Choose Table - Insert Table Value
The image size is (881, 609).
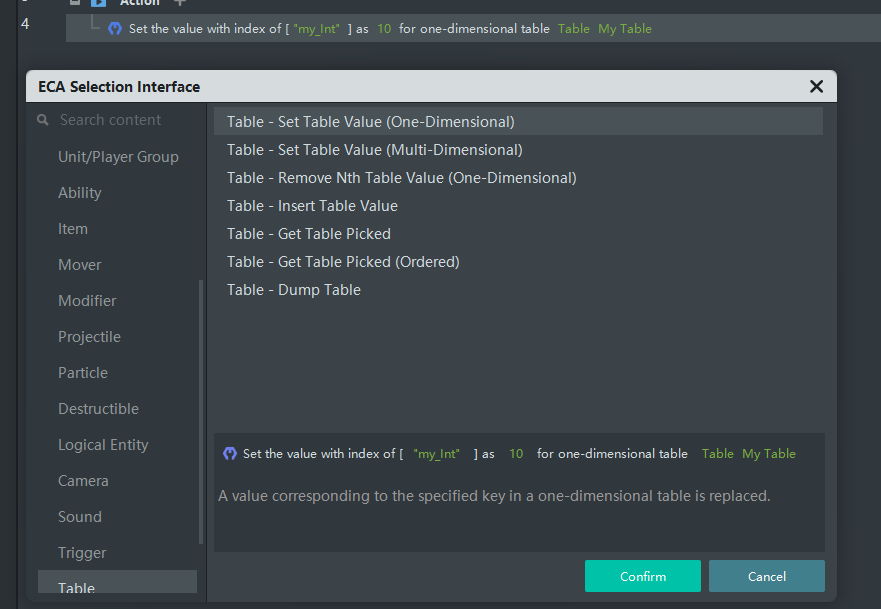(x=312, y=206)
